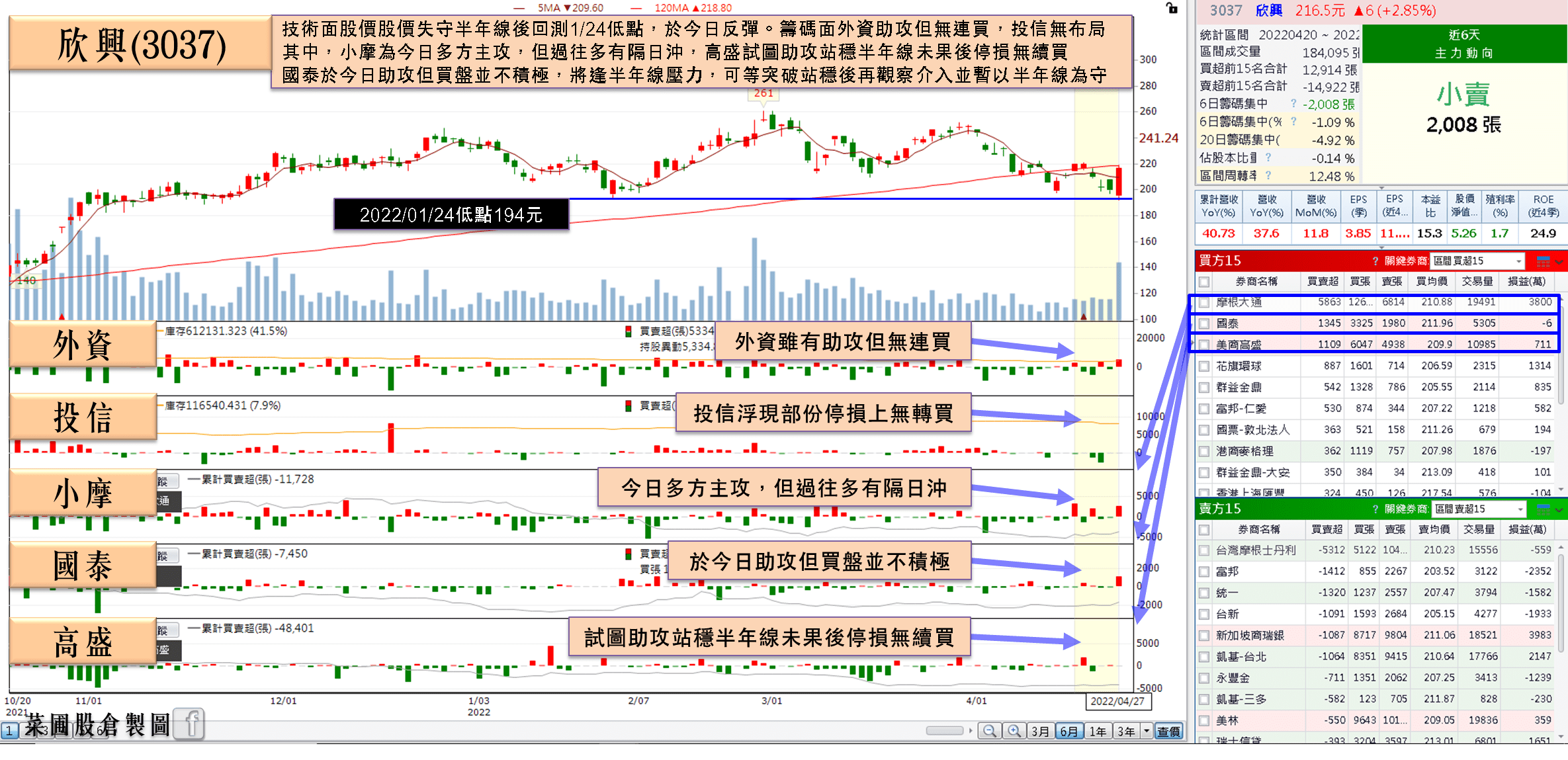Screen dimensions: 1568x760
Task: Sort by 買賣超 column in 買方15 table
Action: tap(1323, 282)
